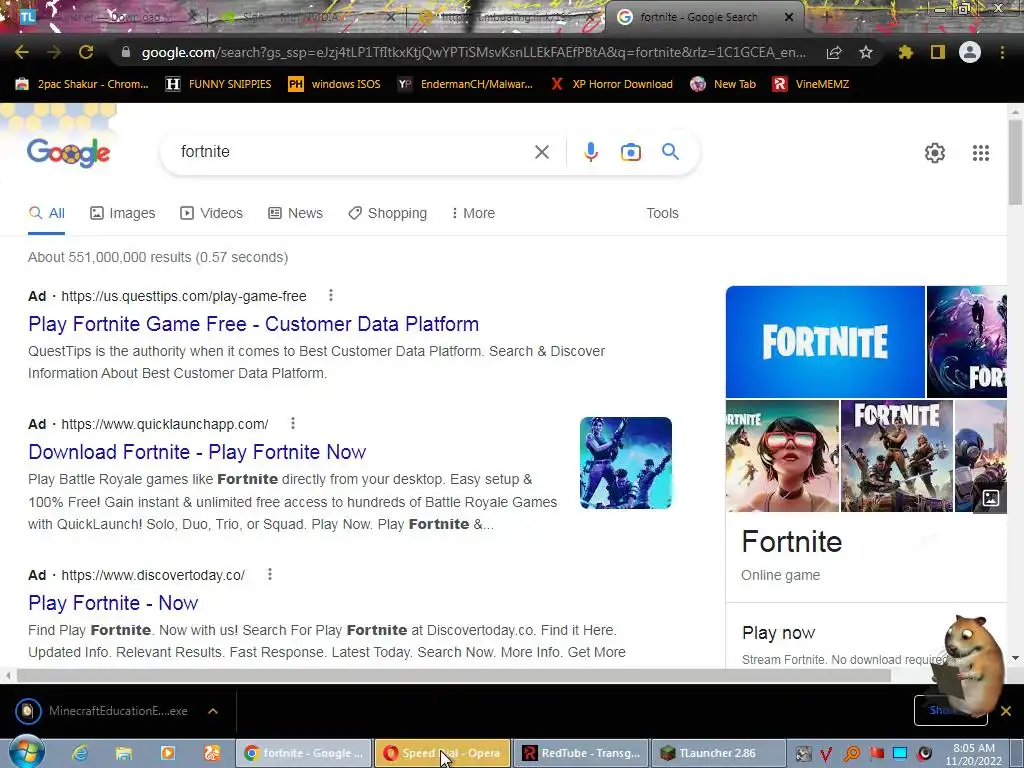Open the windows ISOS bookmark
This screenshot has height=768, width=1024.
tap(334, 84)
